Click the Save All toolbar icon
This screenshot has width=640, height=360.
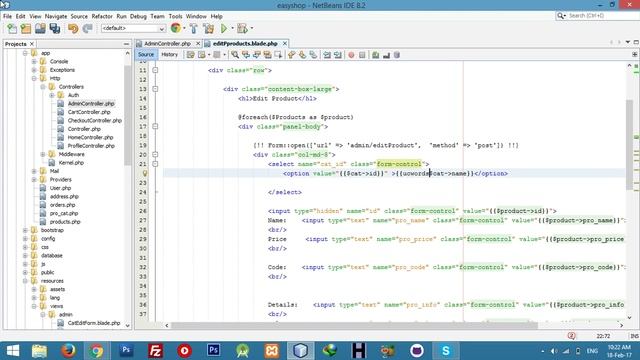coord(55,28)
